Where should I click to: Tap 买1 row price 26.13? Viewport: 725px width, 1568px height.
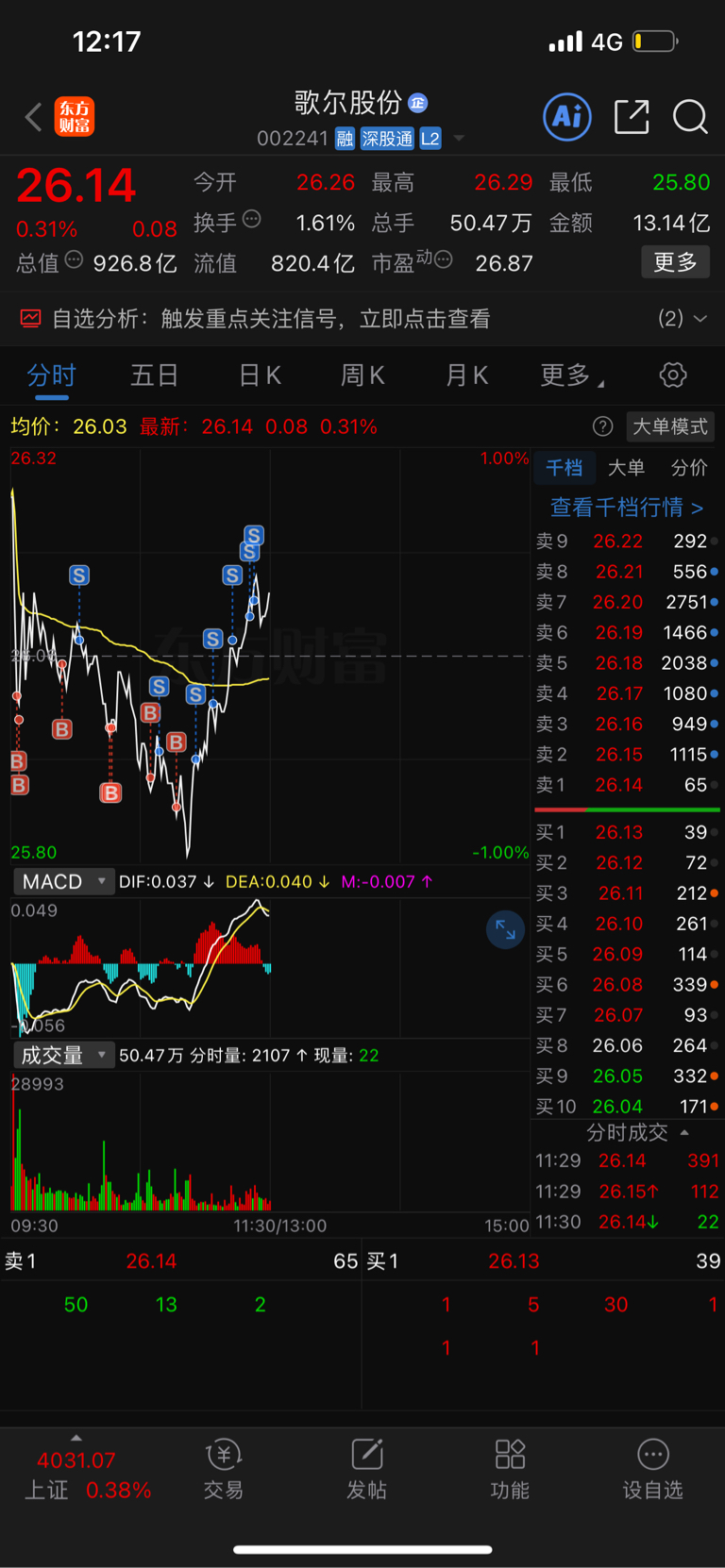click(x=618, y=832)
